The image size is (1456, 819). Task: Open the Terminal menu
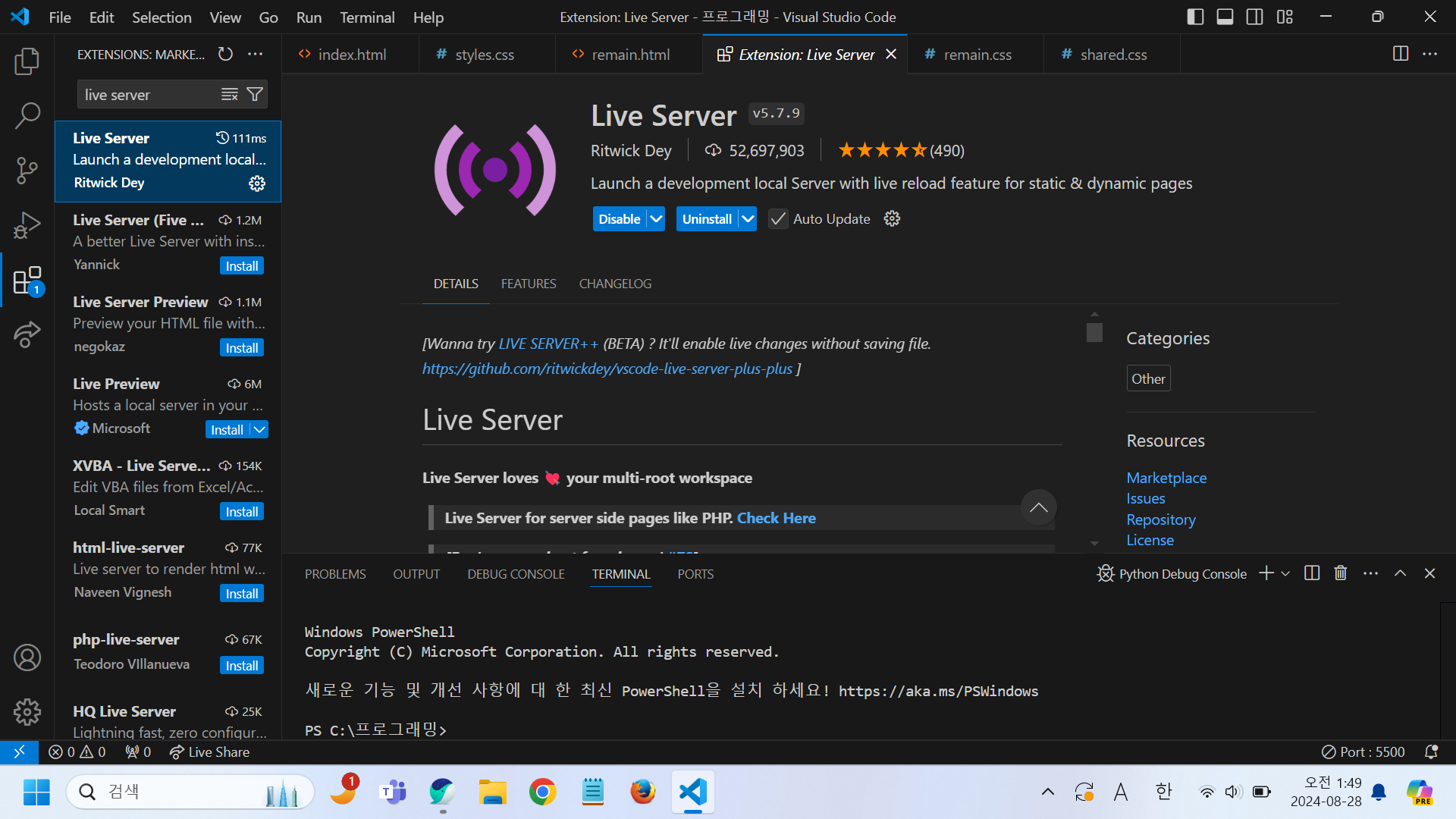pos(367,17)
